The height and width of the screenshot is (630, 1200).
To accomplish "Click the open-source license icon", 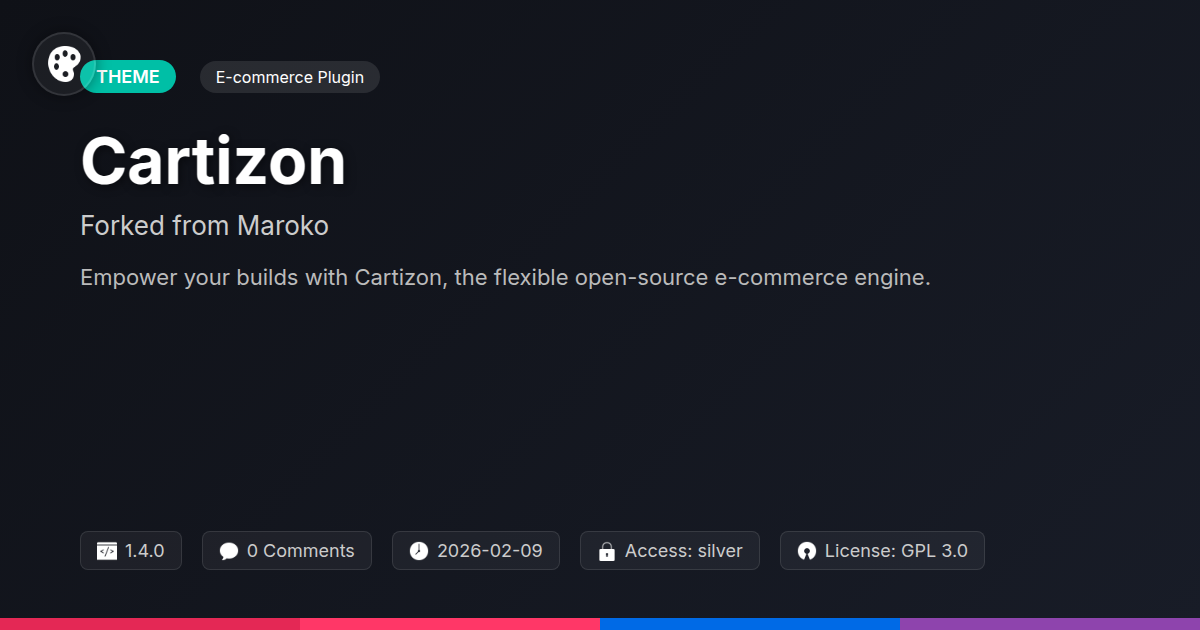I will 807,551.
